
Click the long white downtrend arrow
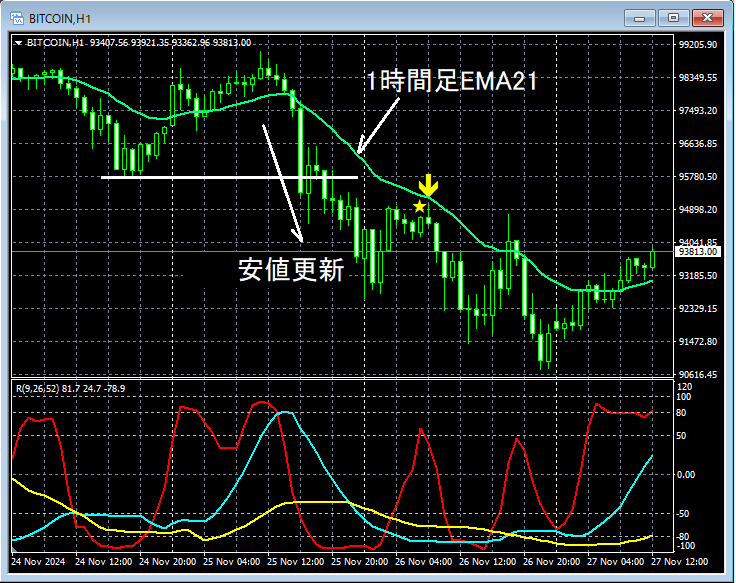(283, 184)
